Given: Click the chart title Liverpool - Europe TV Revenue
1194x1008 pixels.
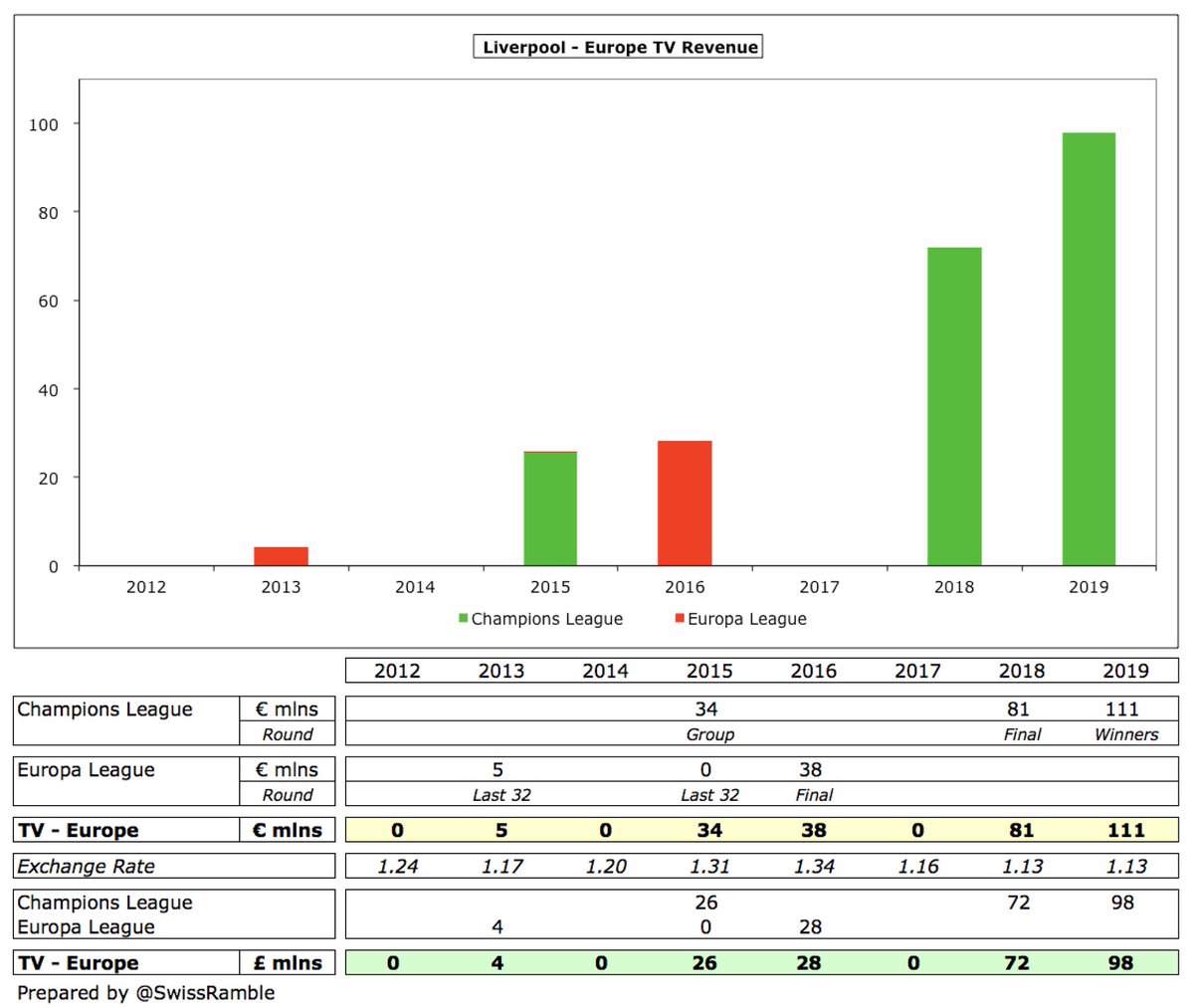Looking at the screenshot, I should (x=618, y=47).
